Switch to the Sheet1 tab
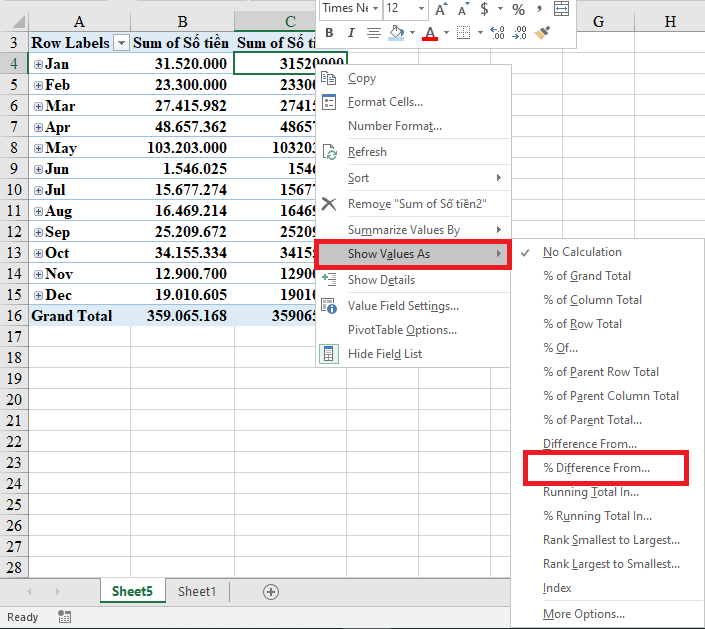 (196, 592)
